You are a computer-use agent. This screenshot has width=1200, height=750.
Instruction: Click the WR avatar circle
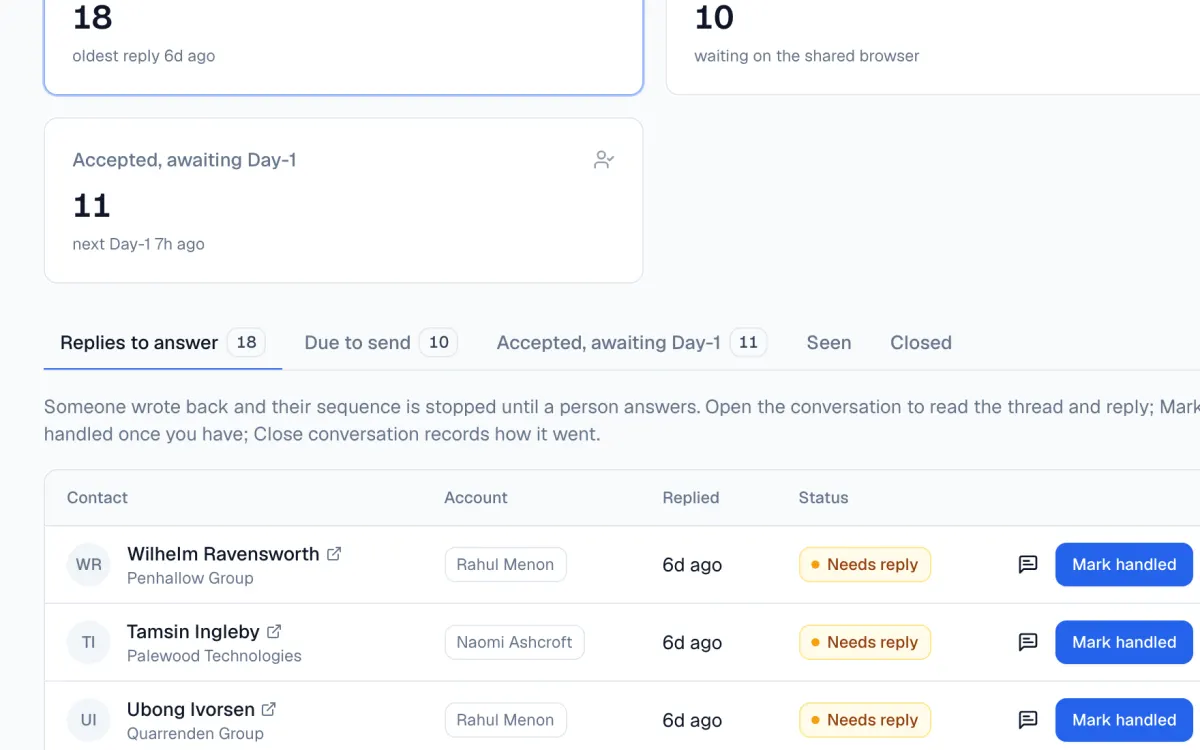point(89,565)
